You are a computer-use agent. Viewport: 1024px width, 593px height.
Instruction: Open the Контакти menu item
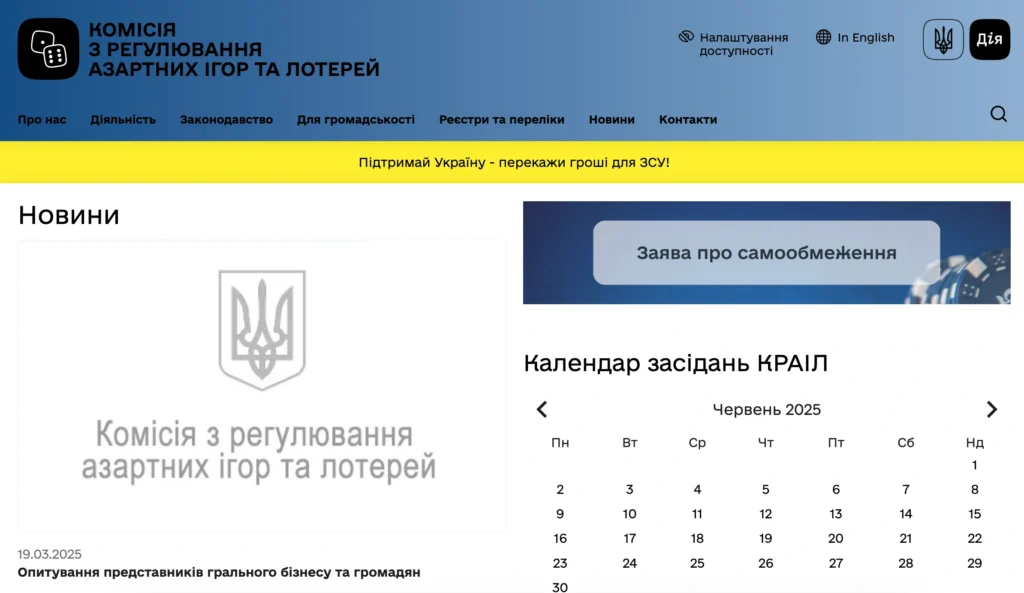click(x=688, y=120)
